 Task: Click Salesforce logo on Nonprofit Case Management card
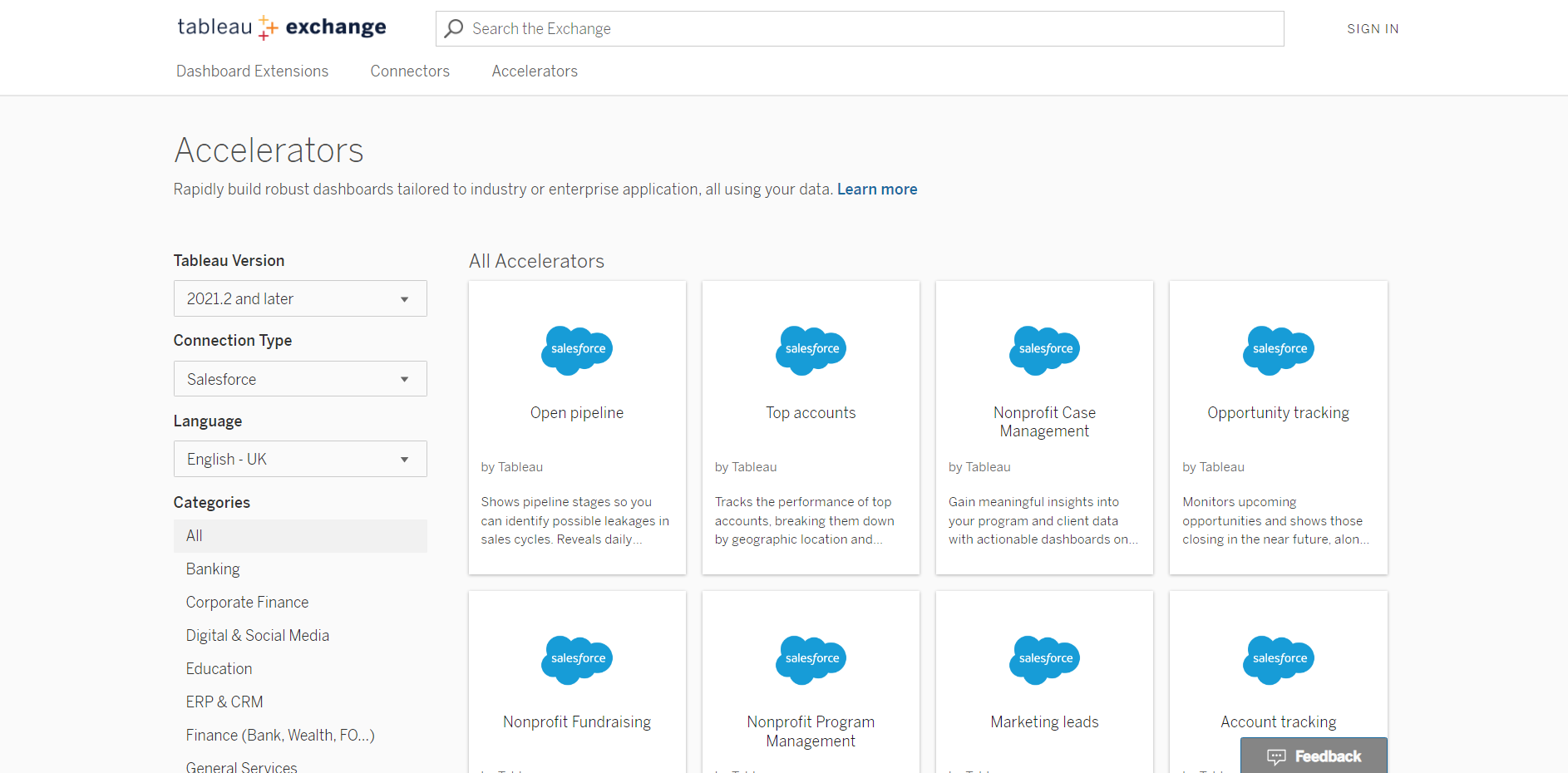tap(1045, 350)
